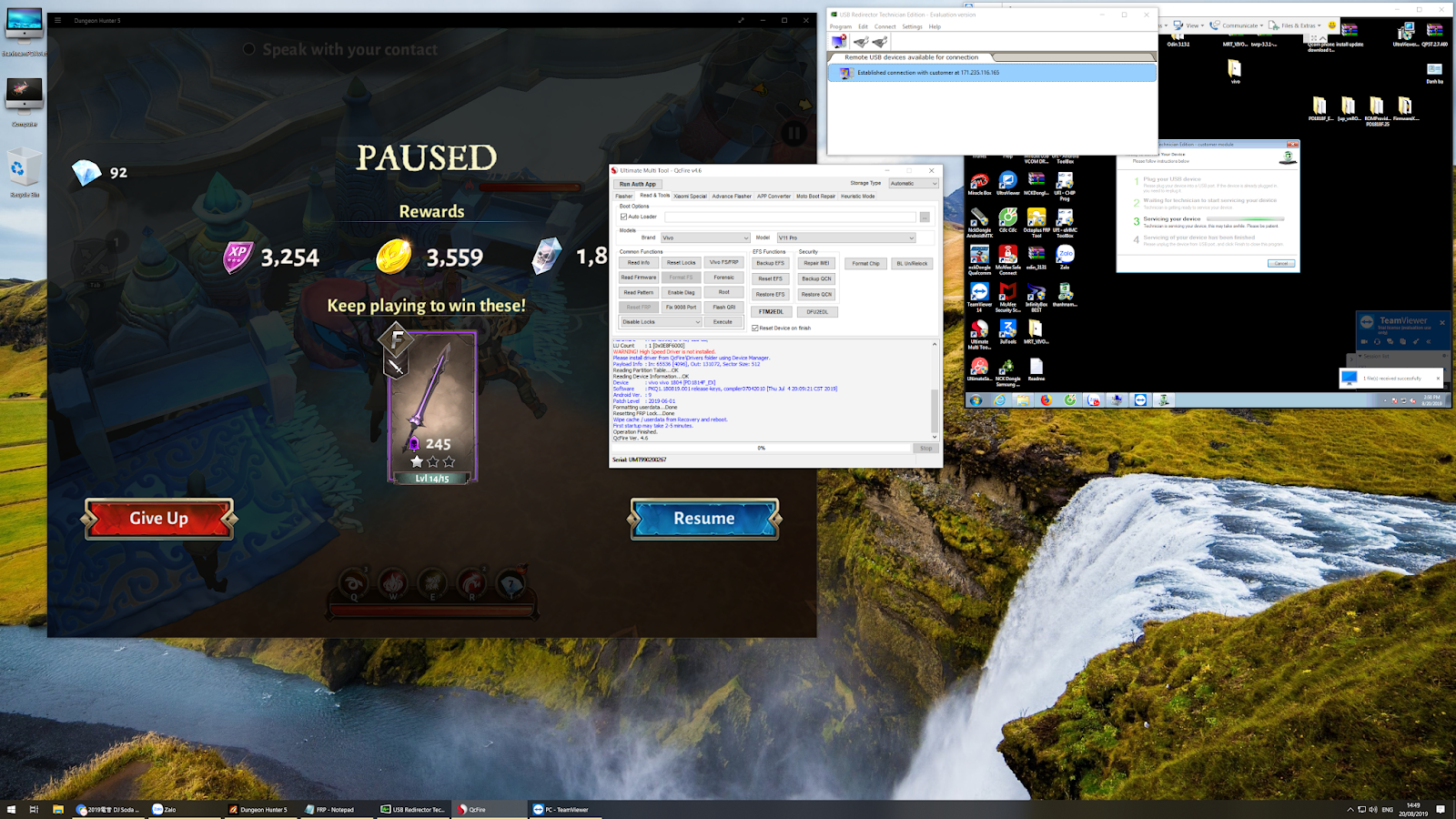The image size is (1456, 819).
Task: Click the BL Un/Relock button
Action: point(912,264)
